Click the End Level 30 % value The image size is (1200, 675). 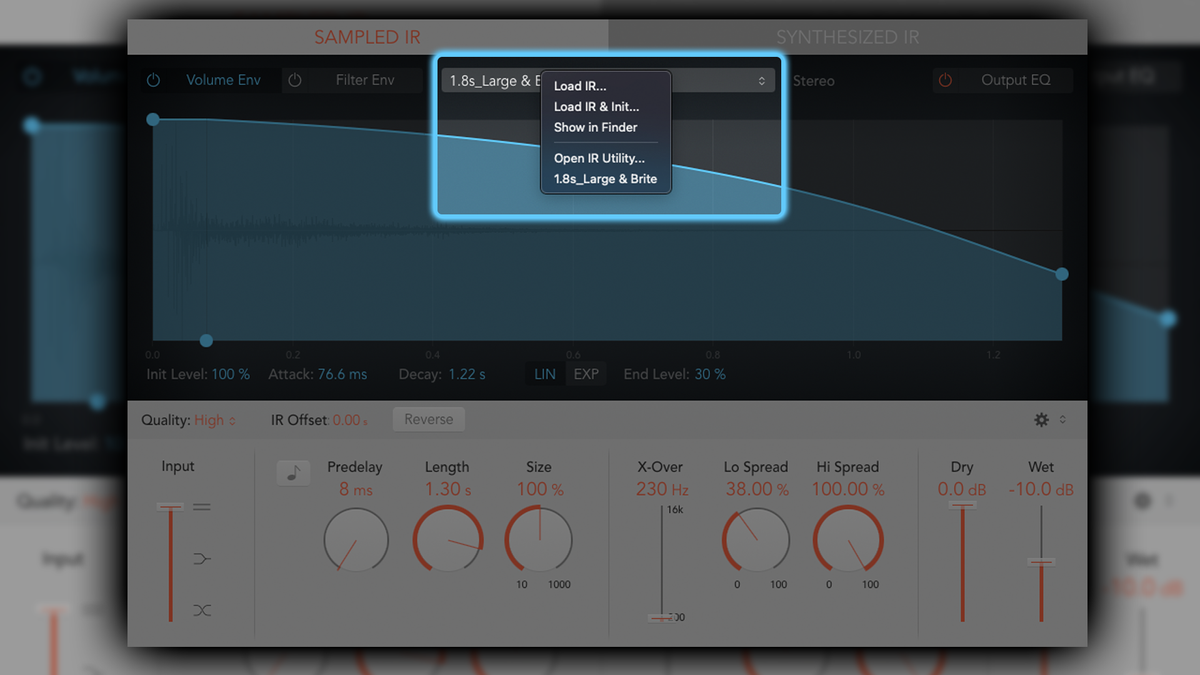[710, 374]
